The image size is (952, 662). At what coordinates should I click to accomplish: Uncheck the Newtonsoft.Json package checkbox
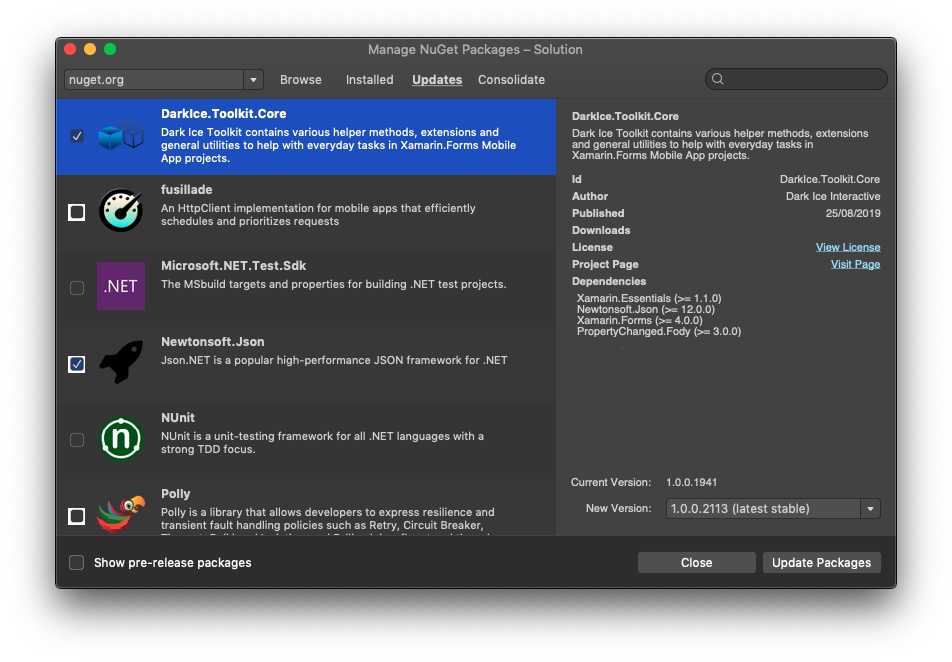(x=76, y=364)
